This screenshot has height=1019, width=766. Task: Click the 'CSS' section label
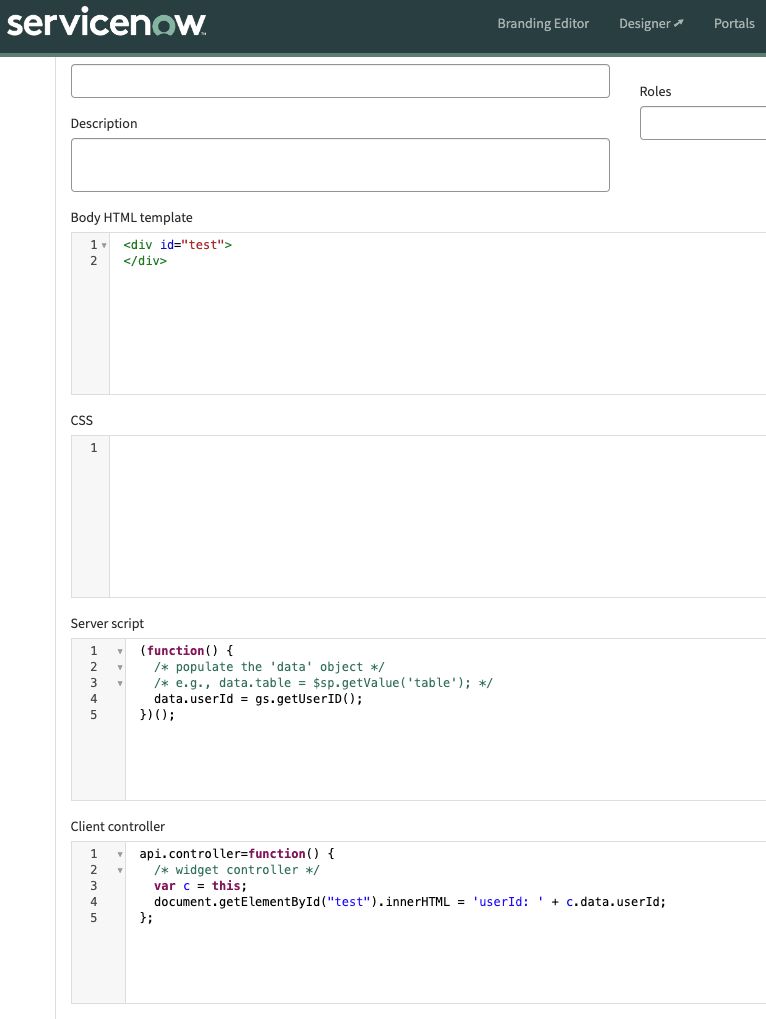81,420
